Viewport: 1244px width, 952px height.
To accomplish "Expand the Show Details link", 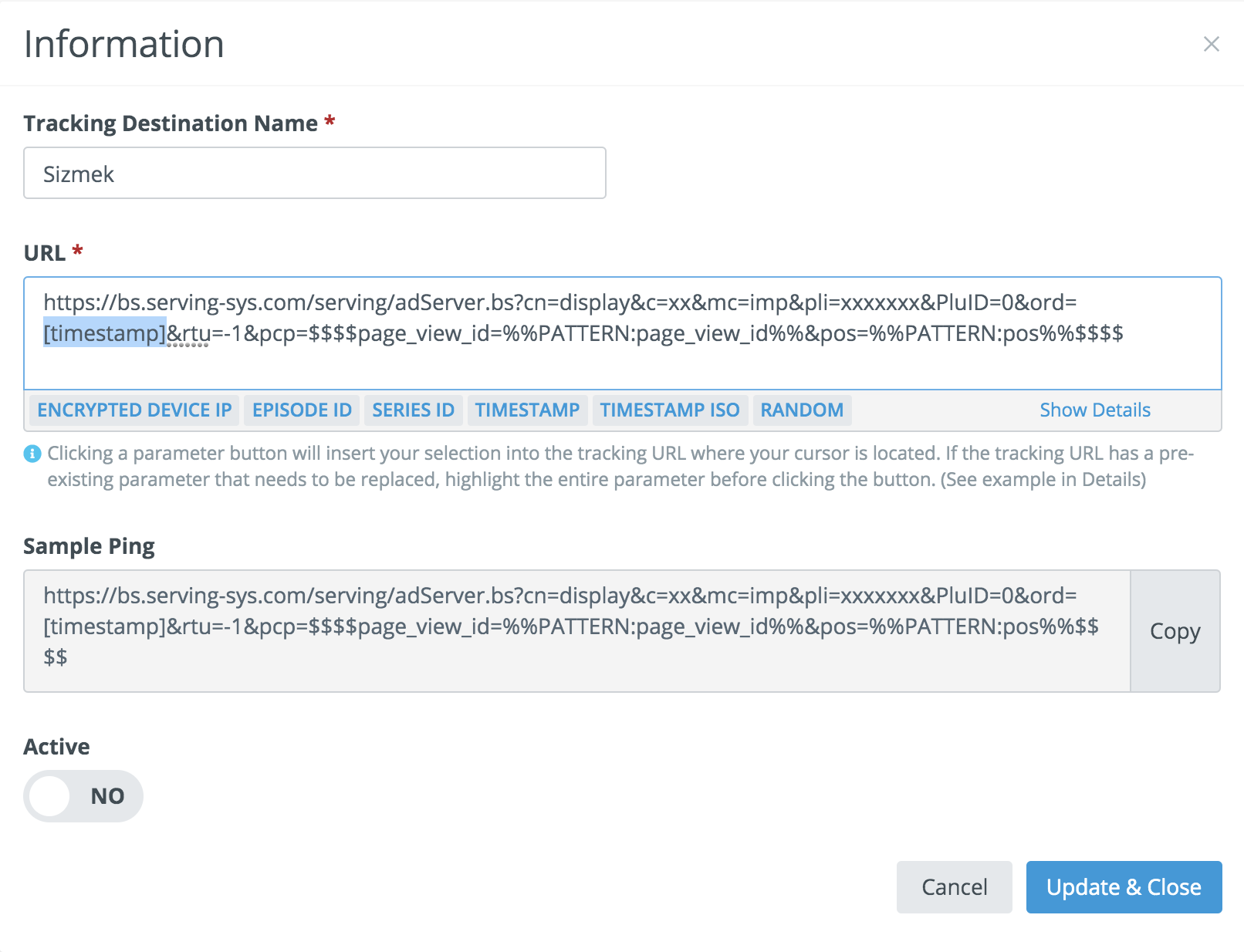I will (x=1094, y=410).
